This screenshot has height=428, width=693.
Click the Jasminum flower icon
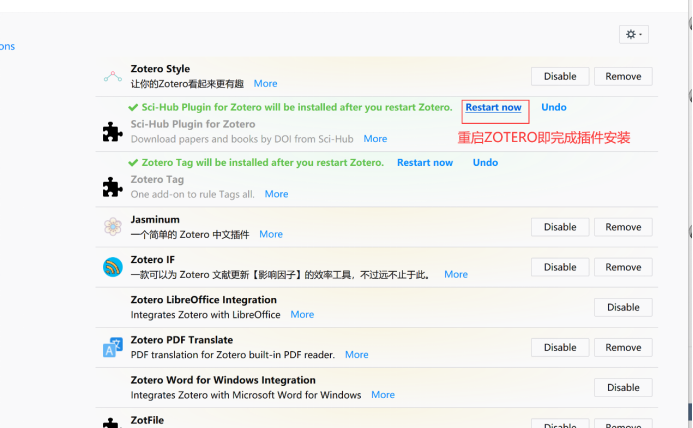[x=113, y=227]
